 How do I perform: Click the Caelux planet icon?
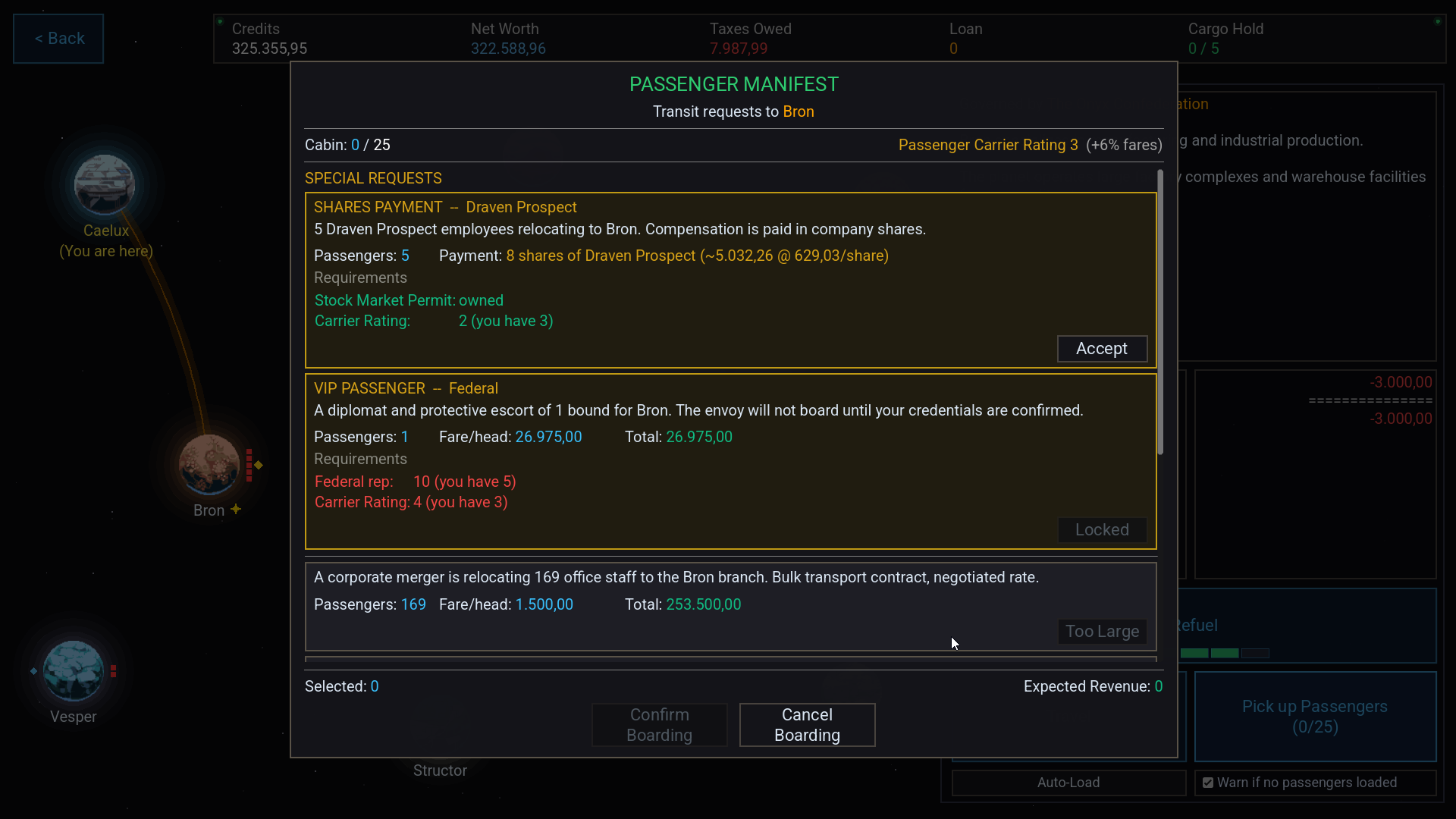pyautogui.click(x=105, y=184)
